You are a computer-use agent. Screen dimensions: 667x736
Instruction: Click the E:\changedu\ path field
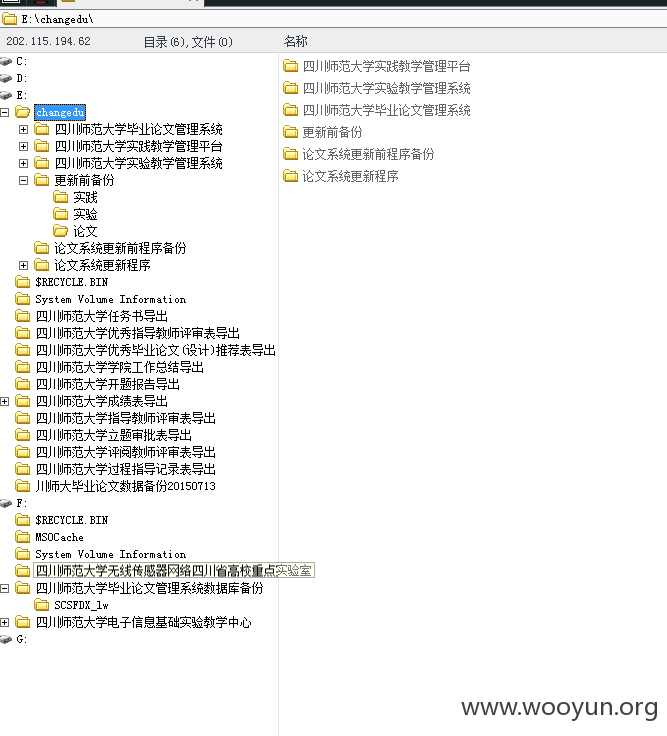coord(333,19)
